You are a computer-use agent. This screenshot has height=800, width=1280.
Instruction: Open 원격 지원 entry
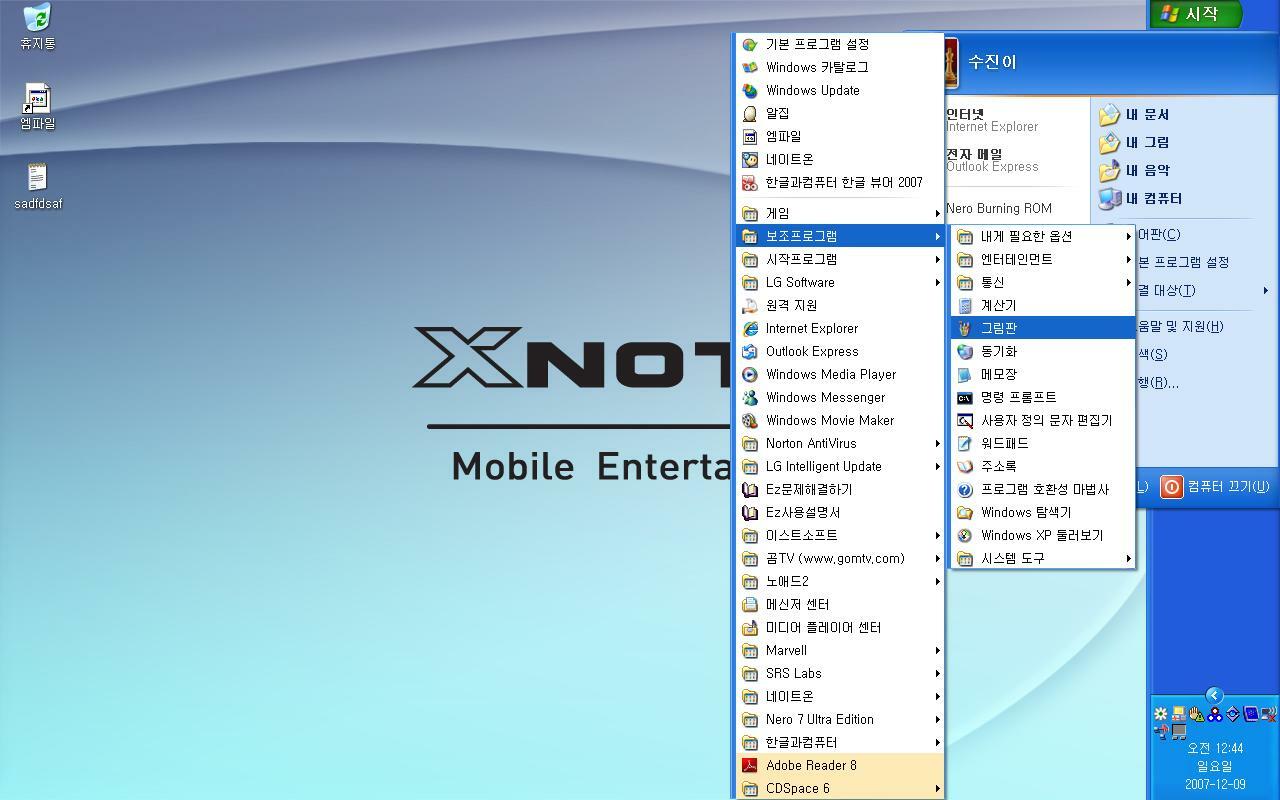pyautogui.click(x=840, y=305)
